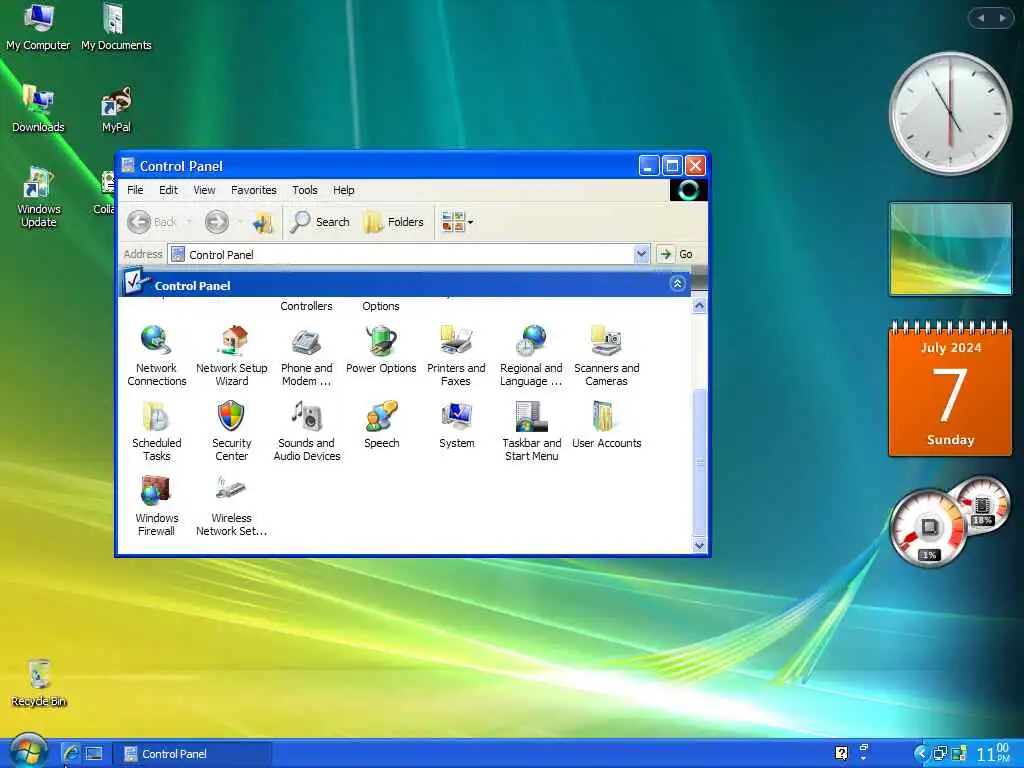Open Wireless Network Setup wizard
The image size is (1024, 768).
(231, 506)
